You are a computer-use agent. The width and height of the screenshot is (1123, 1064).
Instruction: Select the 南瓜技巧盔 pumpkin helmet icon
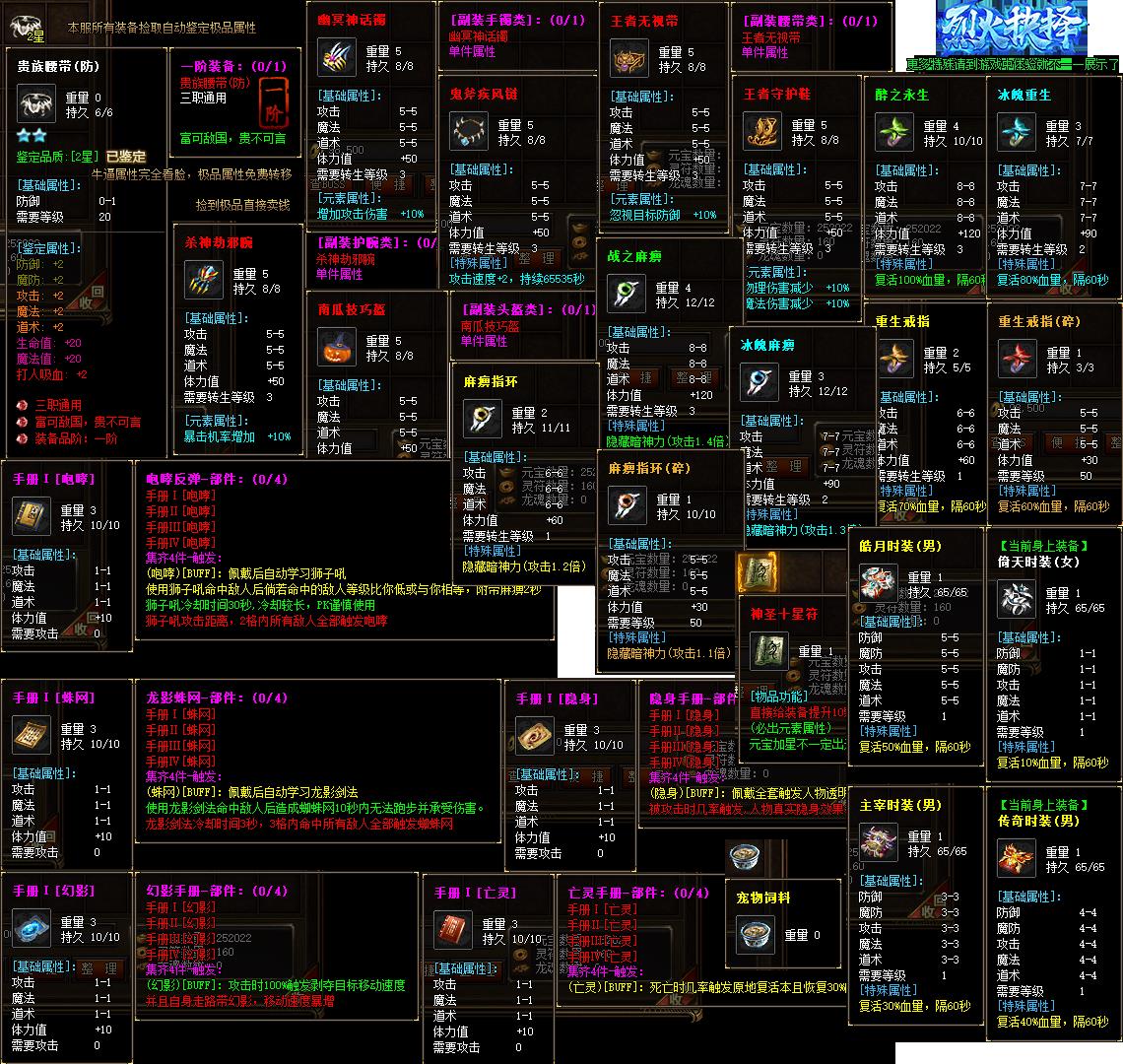point(337,348)
